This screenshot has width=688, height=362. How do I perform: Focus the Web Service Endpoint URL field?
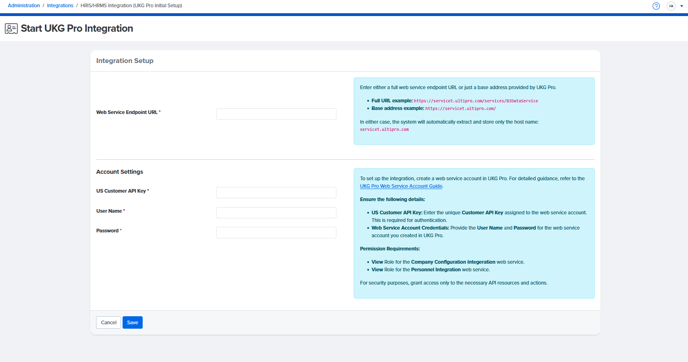(276, 114)
